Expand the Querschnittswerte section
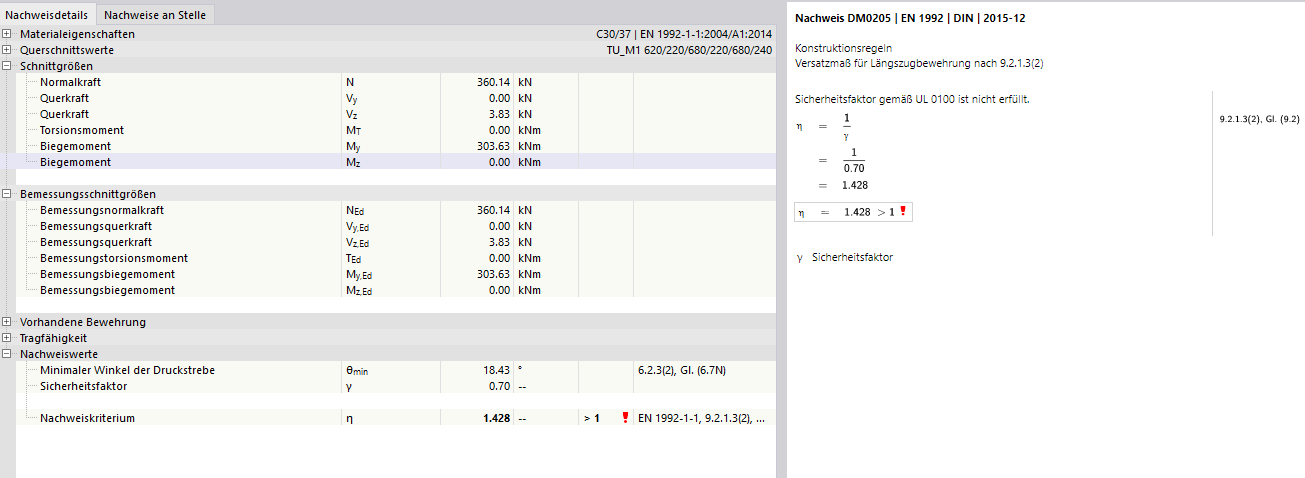This screenshot has height=478, width=1305. (x=8, y=50)
